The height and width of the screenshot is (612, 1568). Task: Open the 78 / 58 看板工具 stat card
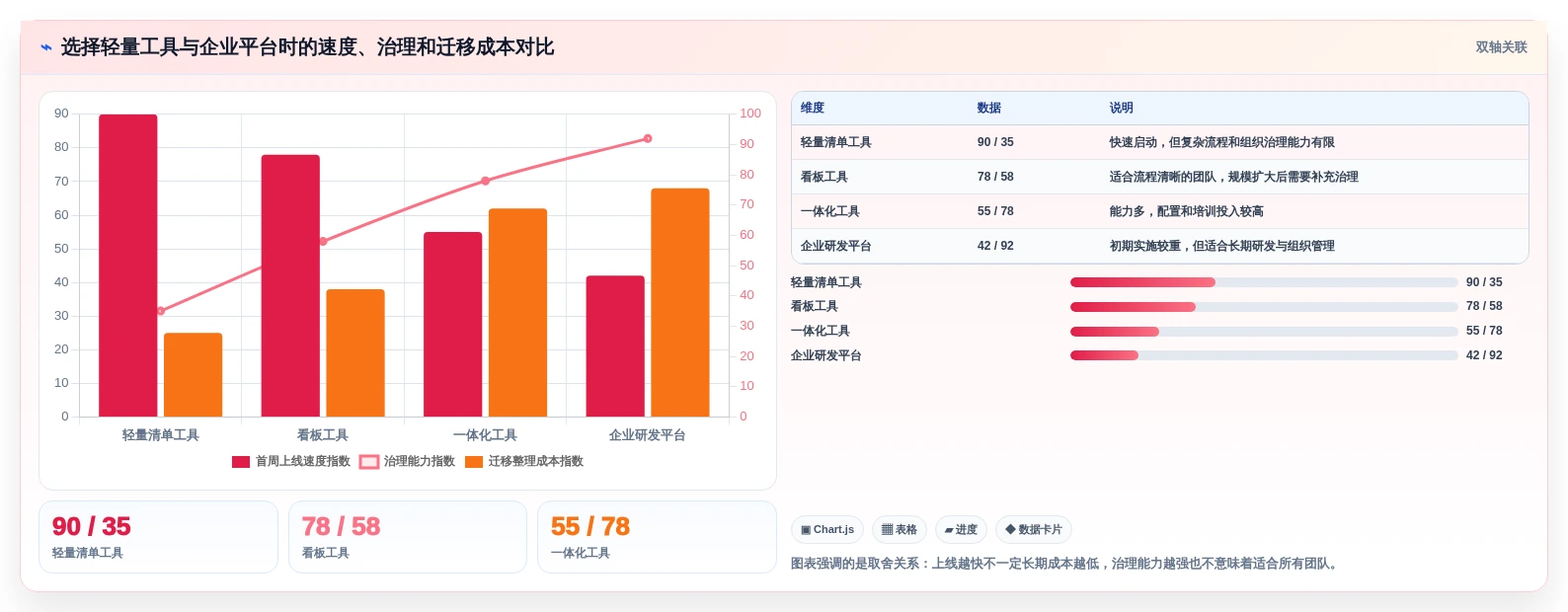coord(408,537)
